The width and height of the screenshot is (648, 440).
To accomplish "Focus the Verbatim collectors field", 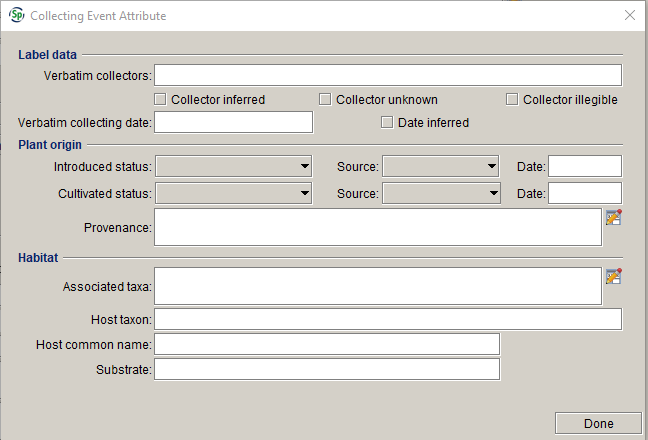I will click(388, 75).
